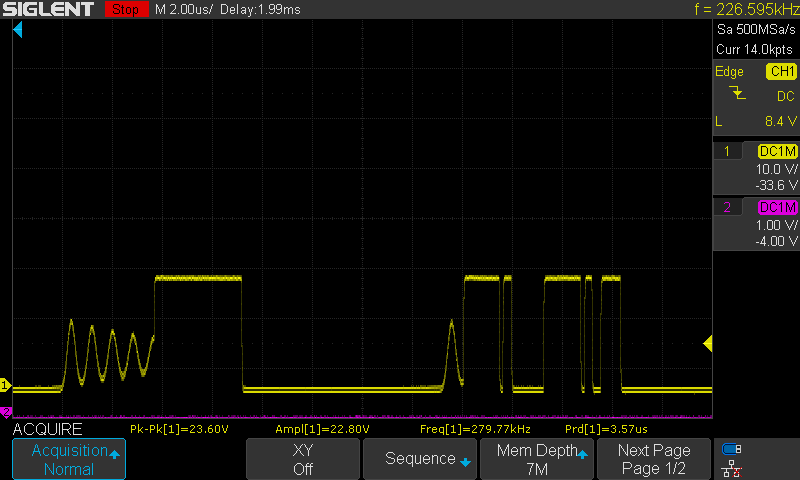Image resolution: width=800 pixels, height=480 pixels.
Task: Click the channel 1 10.0 V/ scale
Action: tap(776, 169)
